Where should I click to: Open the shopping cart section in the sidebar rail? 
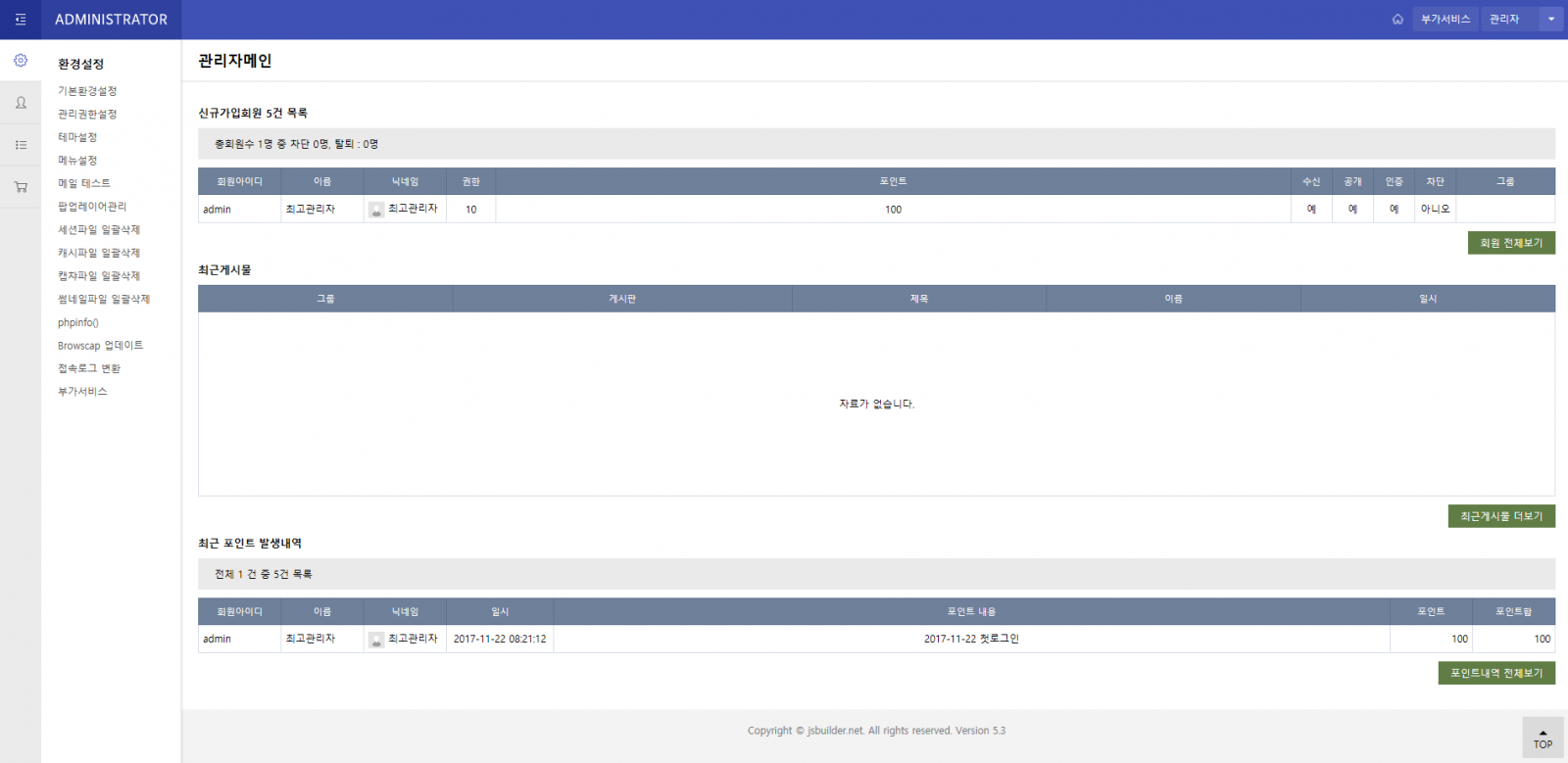(21, 187)
